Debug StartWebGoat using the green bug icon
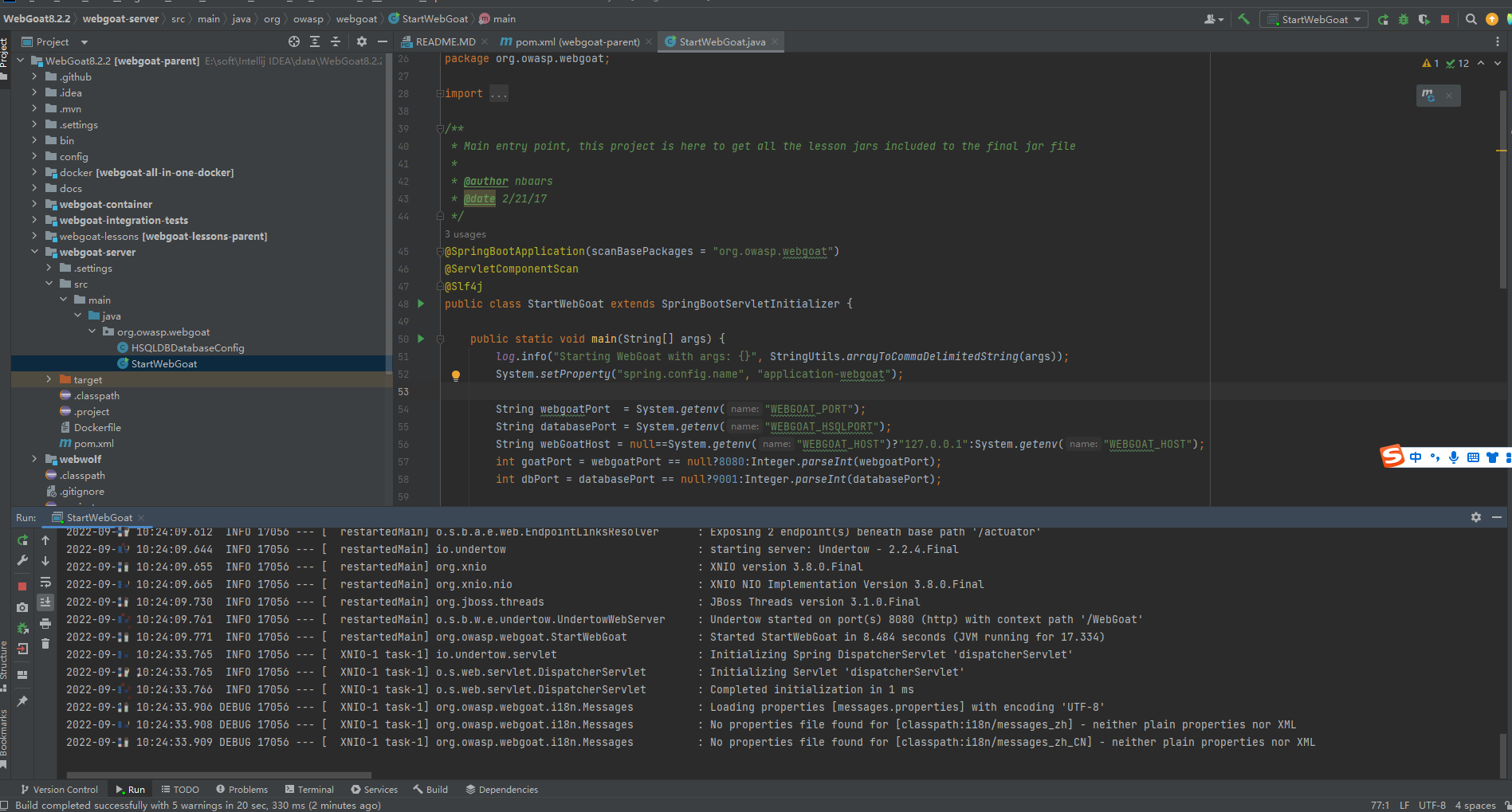Viewport: 1512px width, 812px height. pyautogui.click(x=1404, y=19)
